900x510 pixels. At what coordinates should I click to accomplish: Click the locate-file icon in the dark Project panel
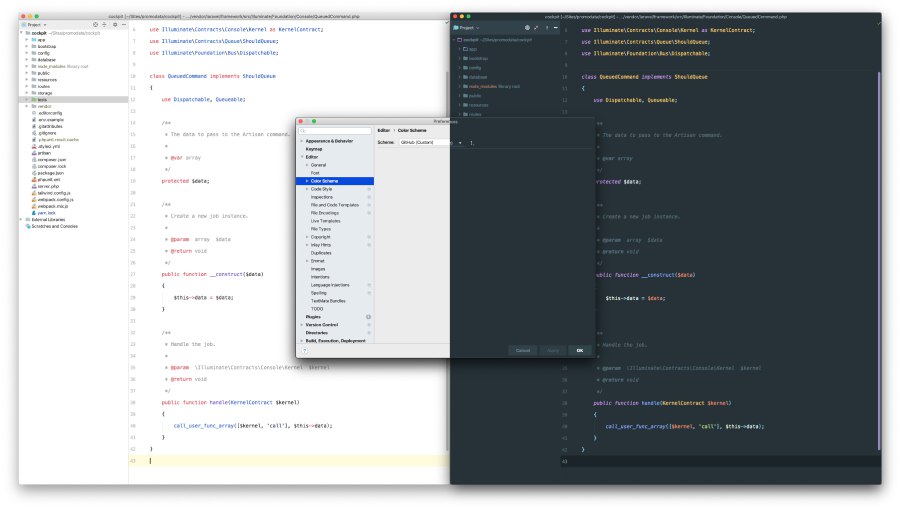[527, 28]
